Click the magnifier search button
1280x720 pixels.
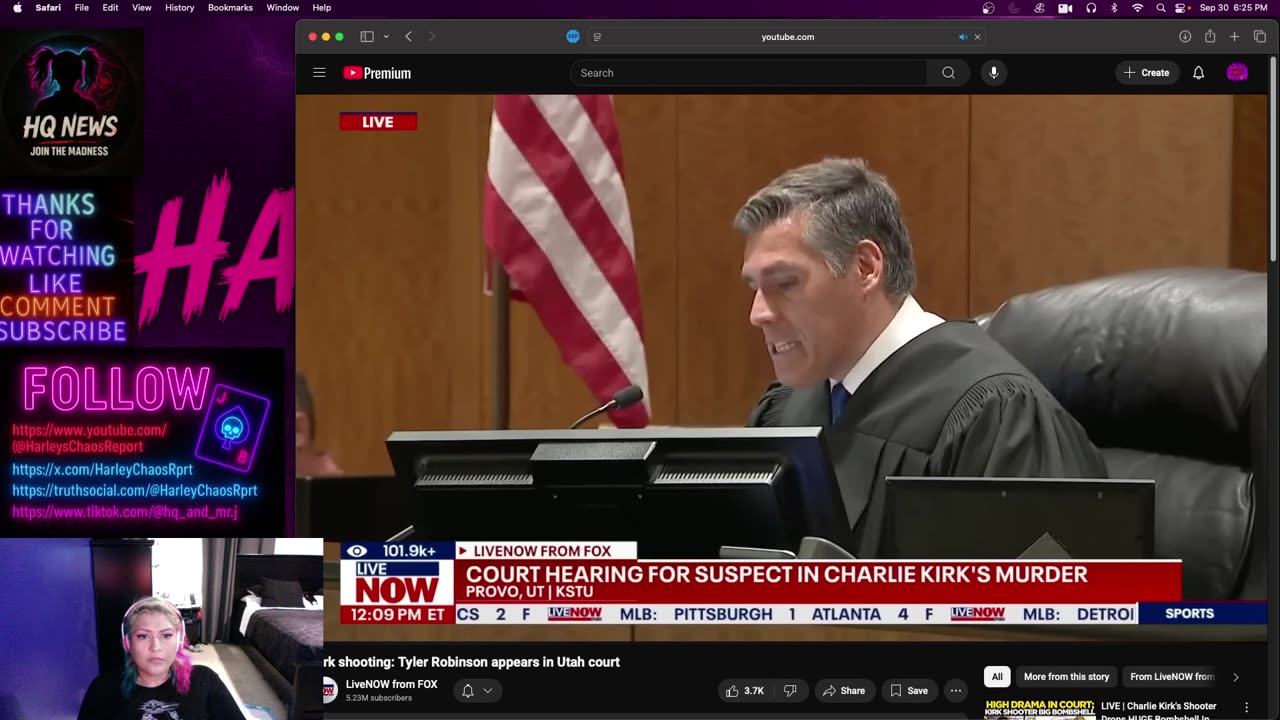948,73
